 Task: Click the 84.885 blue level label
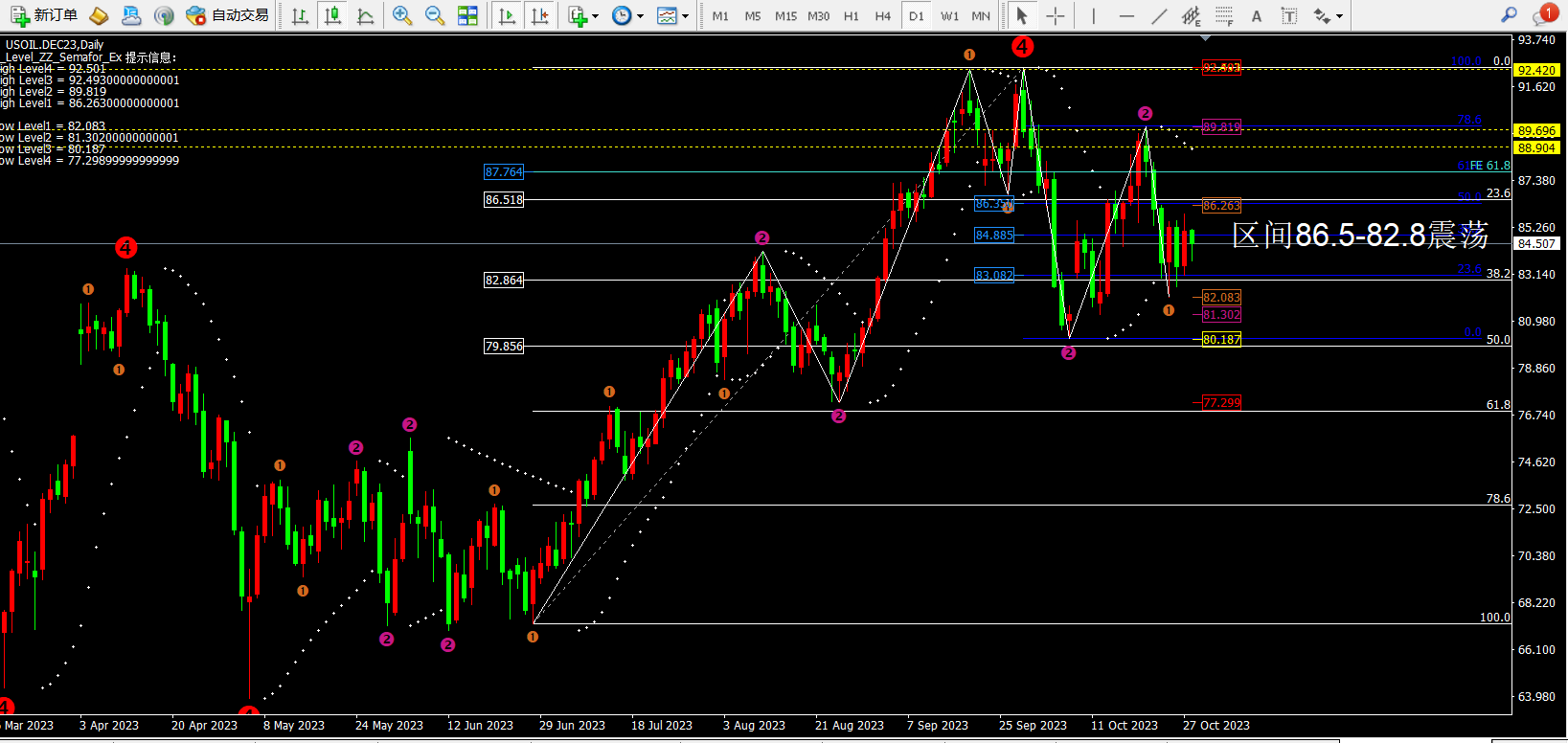[994, 236]
